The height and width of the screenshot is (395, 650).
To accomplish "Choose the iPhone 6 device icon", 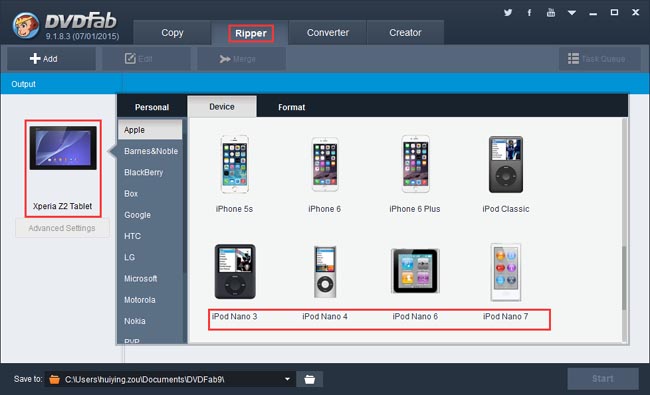I will coord(325,164).
